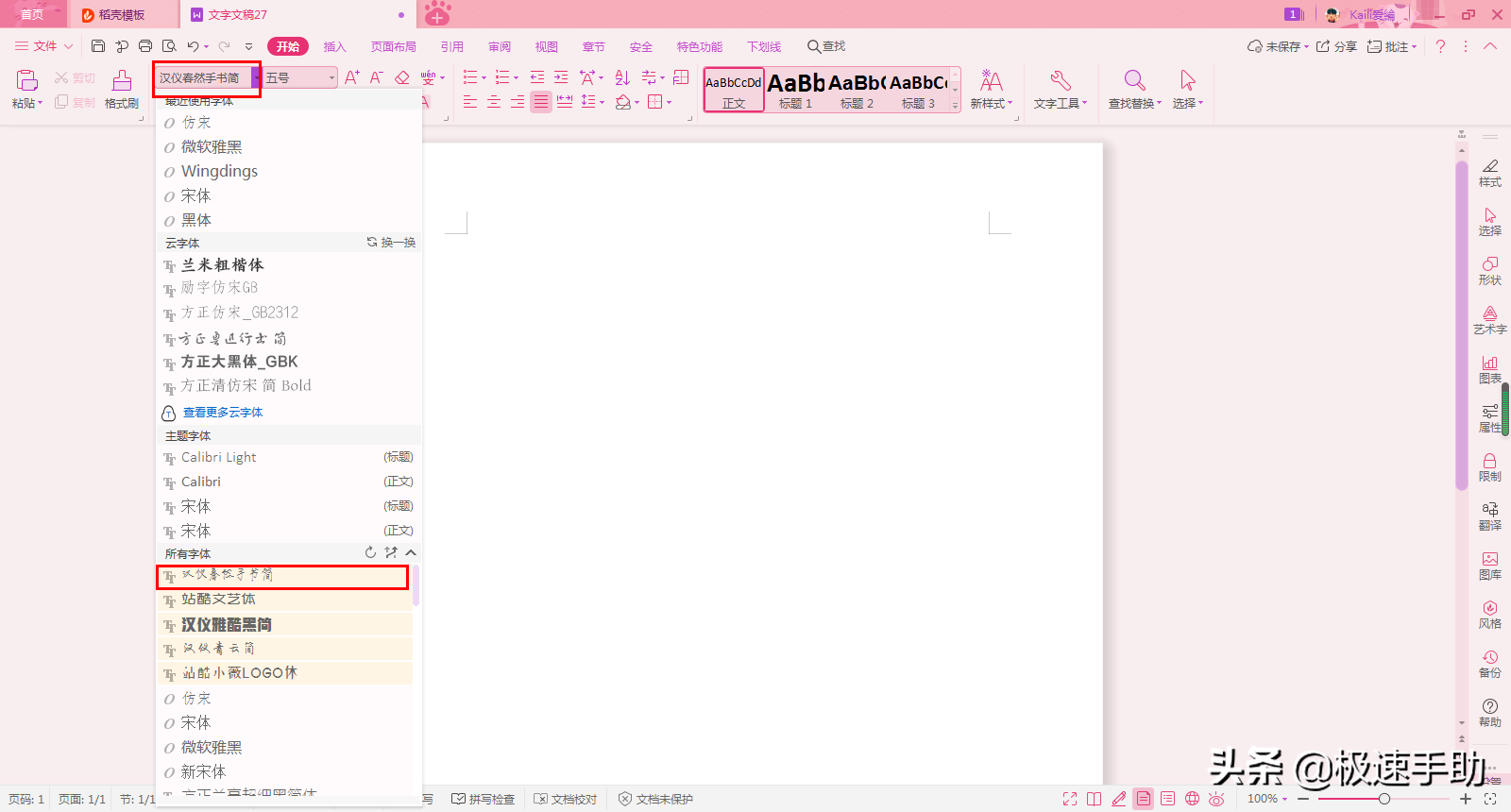
Task: Click 查看更多云字体 link
Action: pyautogui.click(x=223, y=413)
